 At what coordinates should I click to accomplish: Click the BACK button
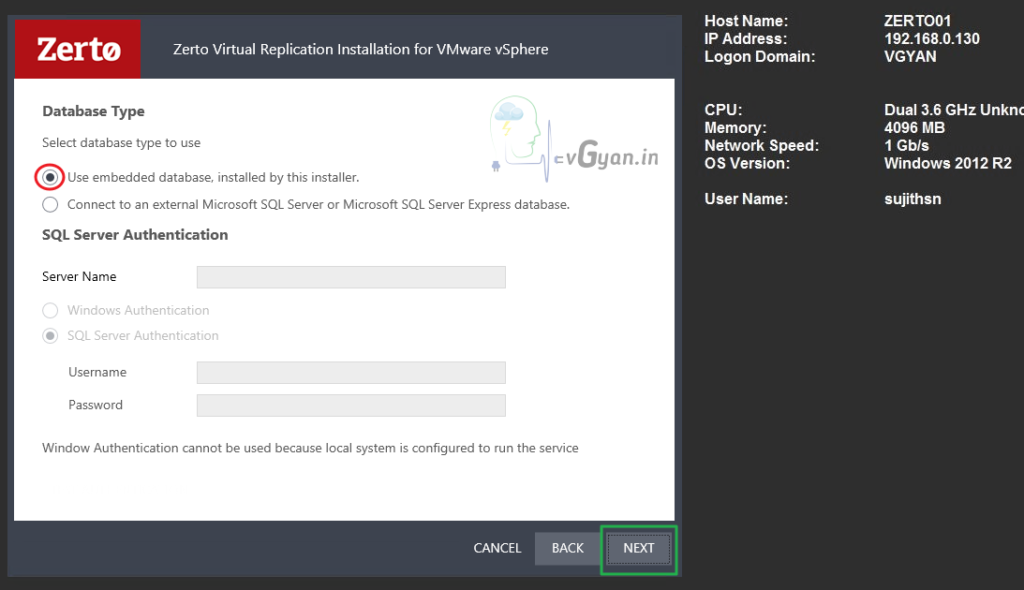(567, 548)
